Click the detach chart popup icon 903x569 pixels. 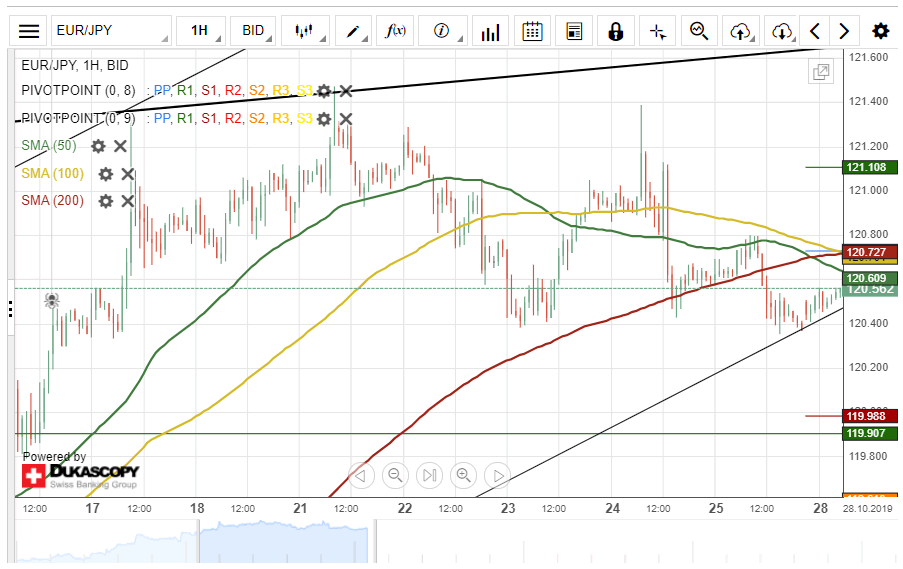[x=821, y=72]
